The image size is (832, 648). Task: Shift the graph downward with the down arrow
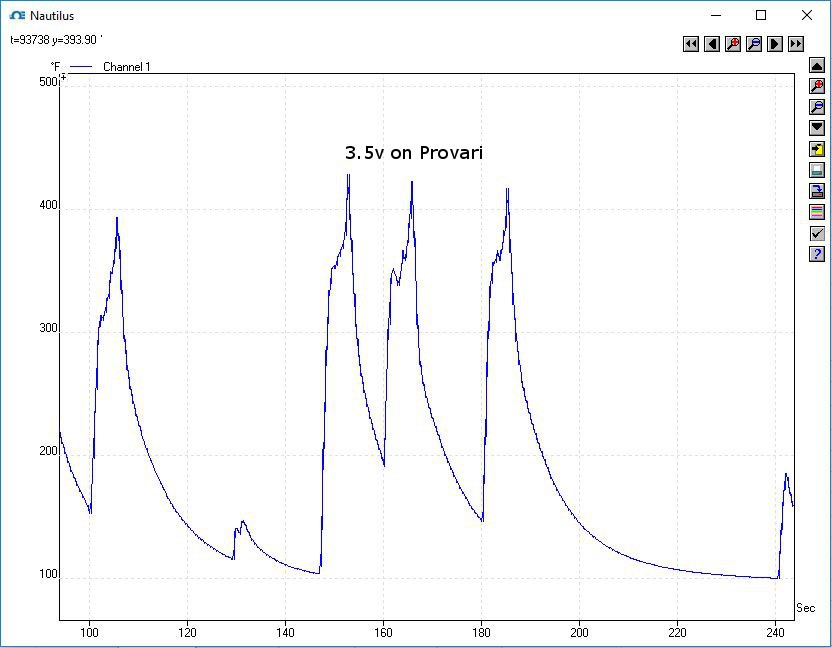[817, 128]
